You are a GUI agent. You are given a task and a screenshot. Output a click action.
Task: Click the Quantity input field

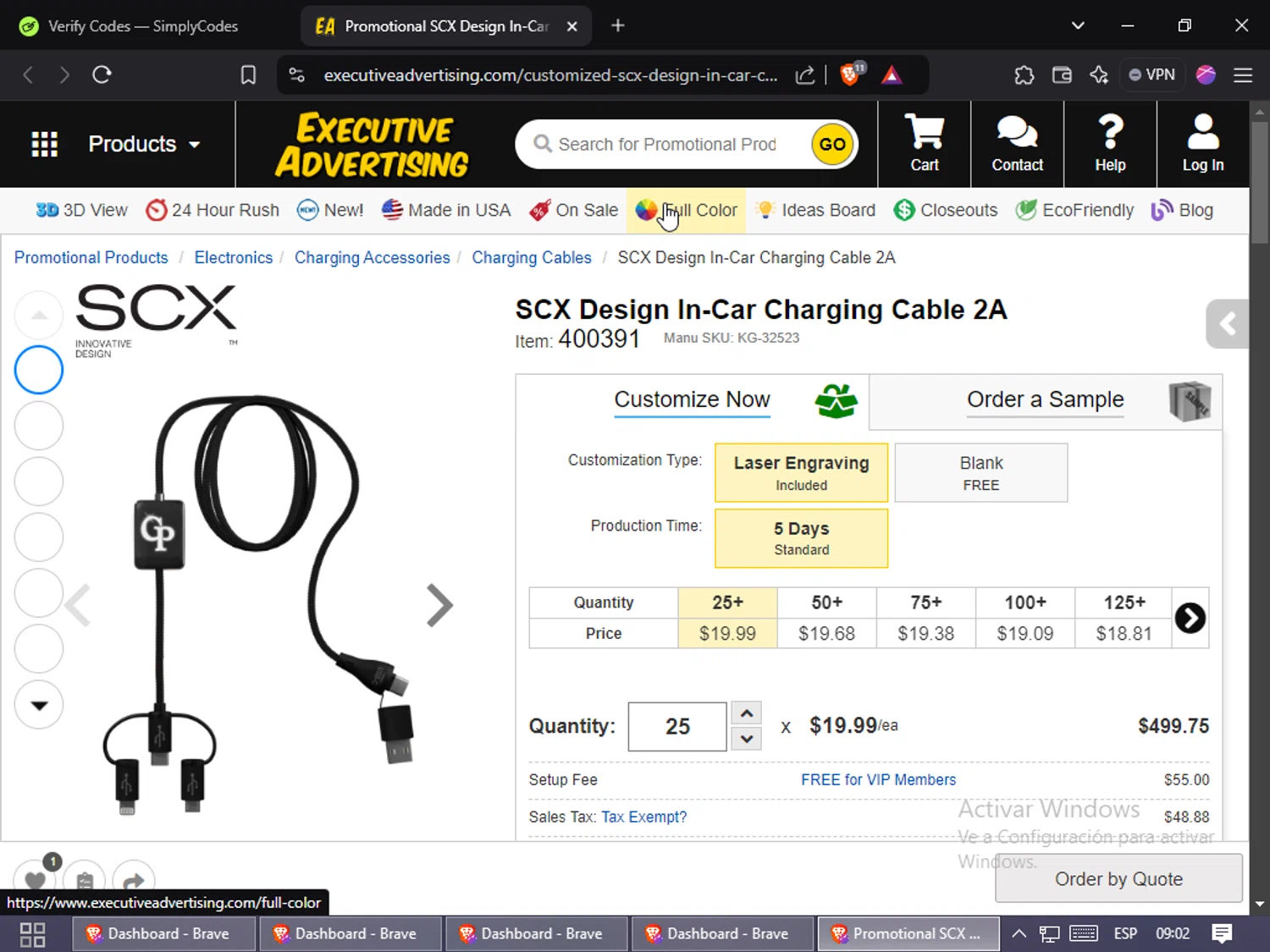pos(677,726)
